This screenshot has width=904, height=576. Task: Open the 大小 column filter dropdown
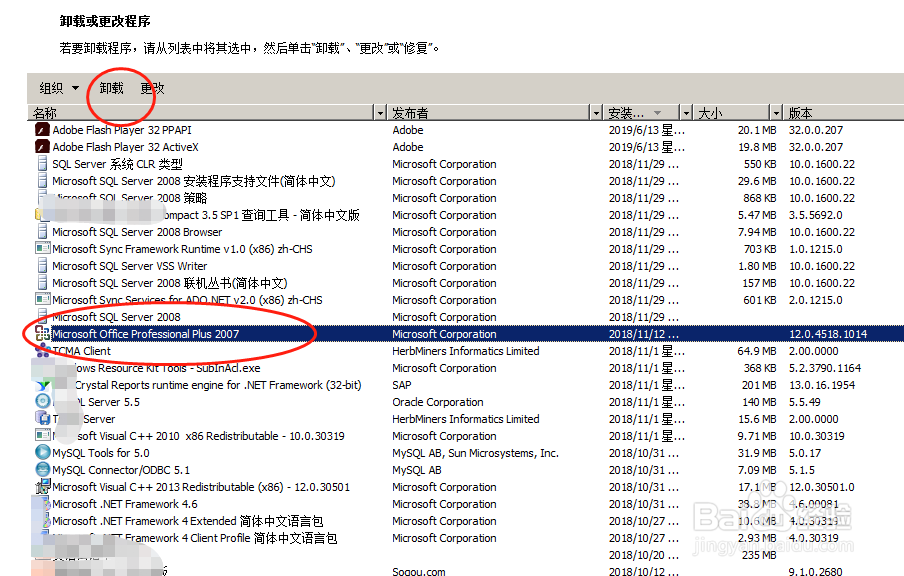click(776, 113)
